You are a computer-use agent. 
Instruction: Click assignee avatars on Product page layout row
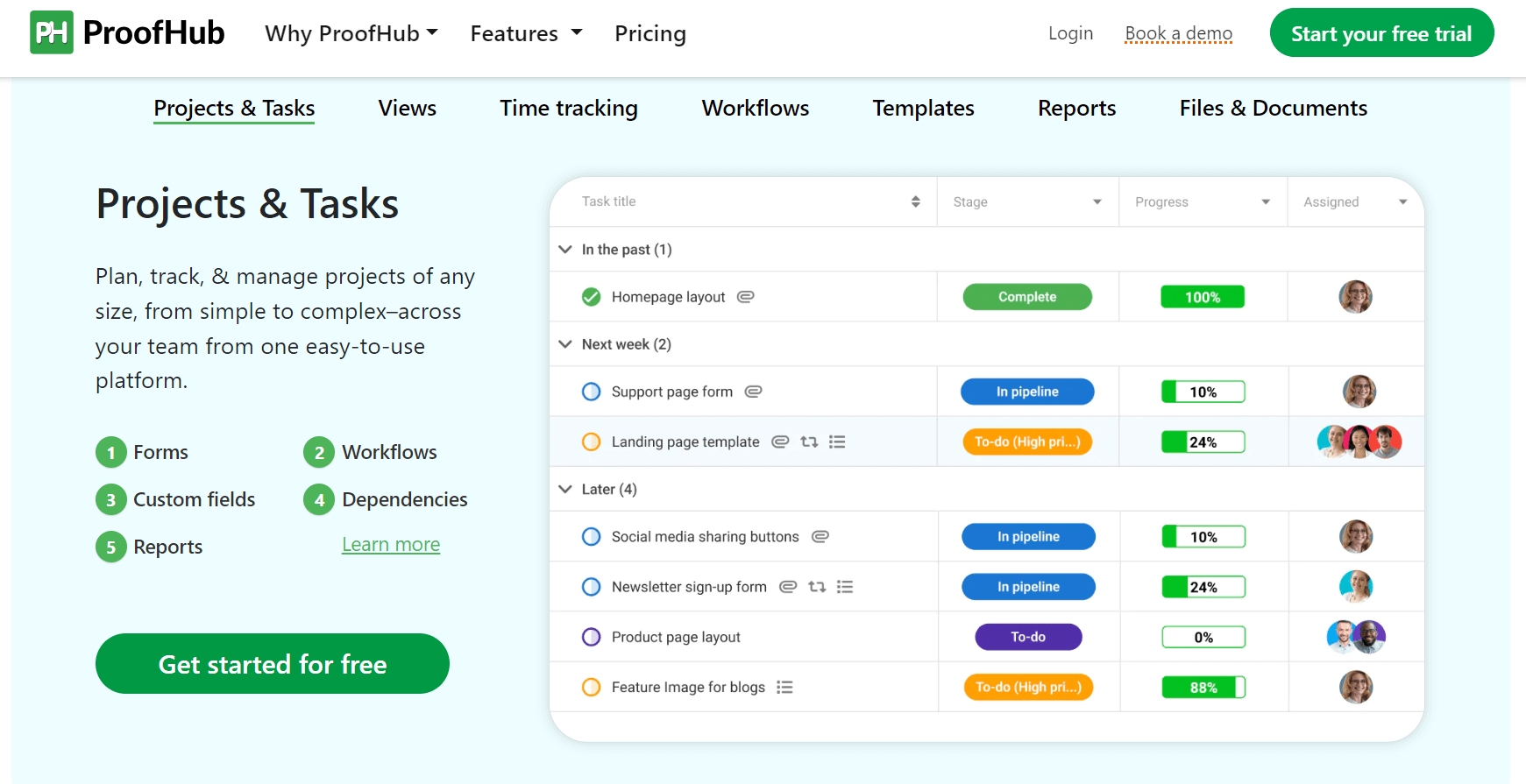(1356, 637)
